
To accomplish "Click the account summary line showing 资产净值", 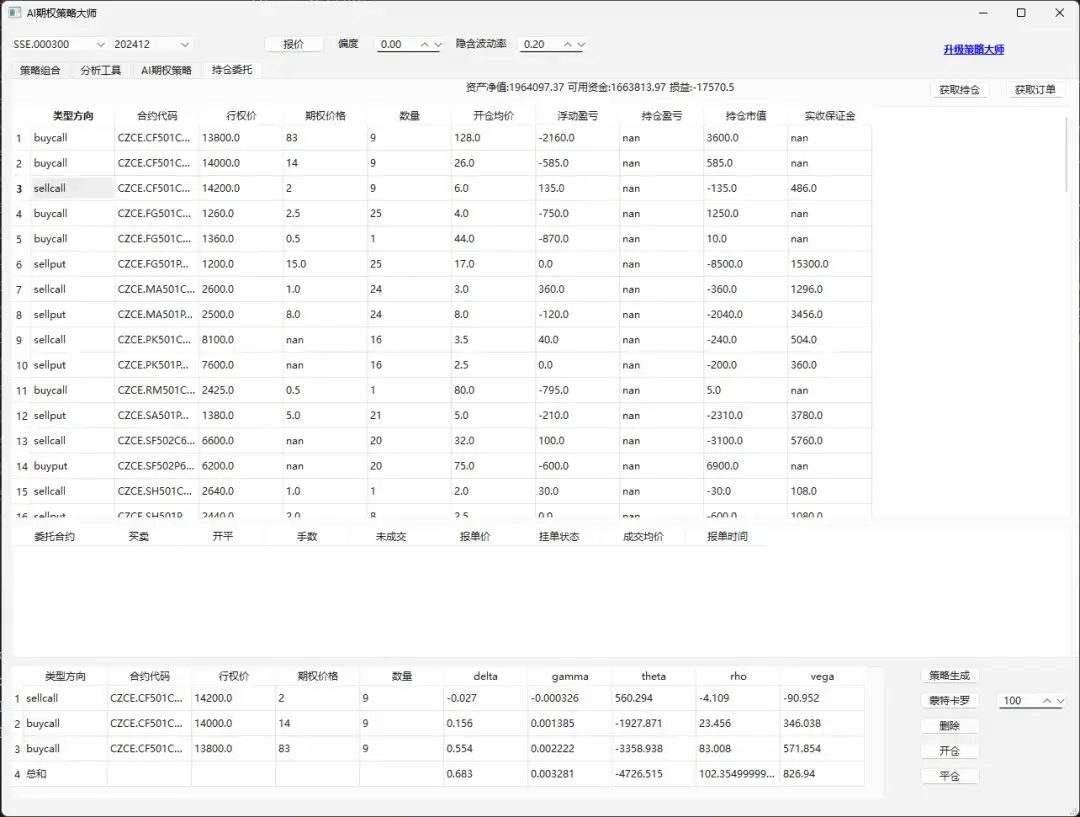I will 600,87.
